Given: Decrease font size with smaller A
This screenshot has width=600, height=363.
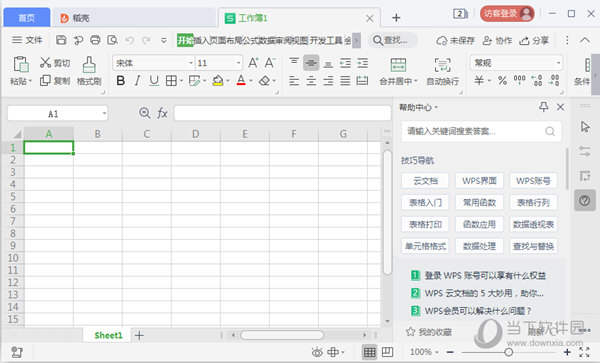Looking at the screenshot, I should click(270, 62).
